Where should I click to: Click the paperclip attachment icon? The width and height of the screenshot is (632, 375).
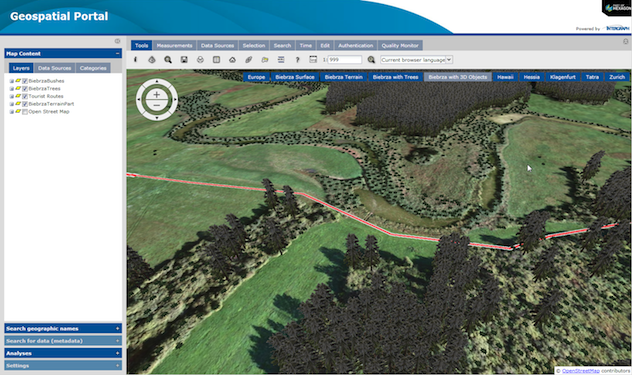[249, 60]
